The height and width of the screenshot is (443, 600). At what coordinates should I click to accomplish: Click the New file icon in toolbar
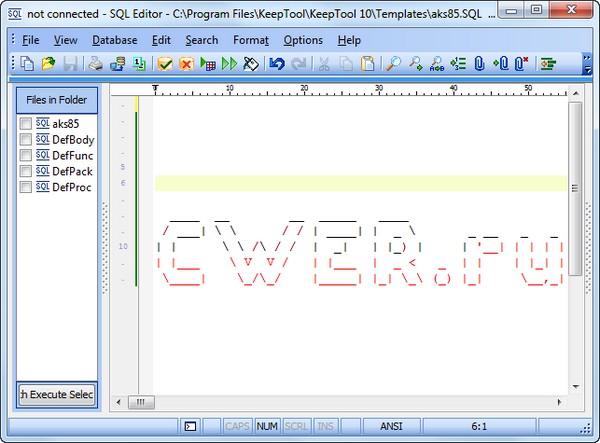click(x=27, y=64)
